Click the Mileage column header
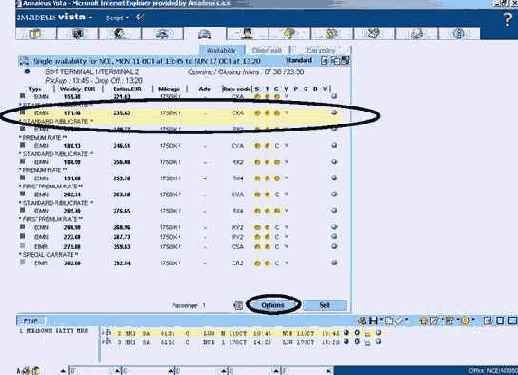The image size is (518, 375). [x=169, y=89]
